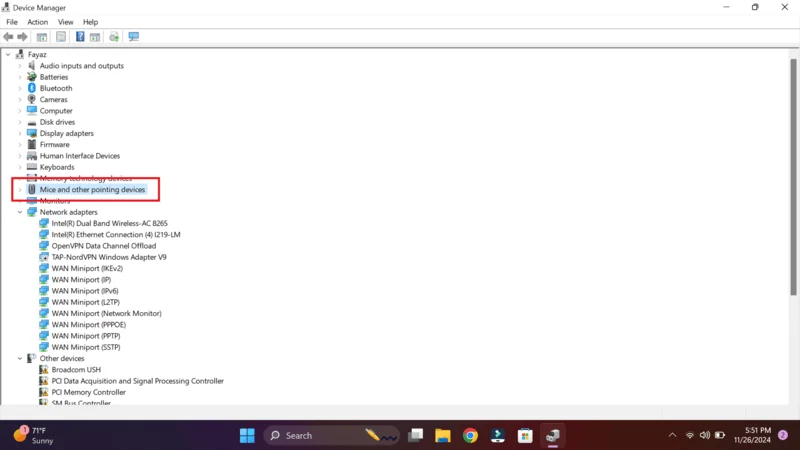The image size is (800, 450).
Task: Expand the Disk drives arrow
Action: [20, 122]
